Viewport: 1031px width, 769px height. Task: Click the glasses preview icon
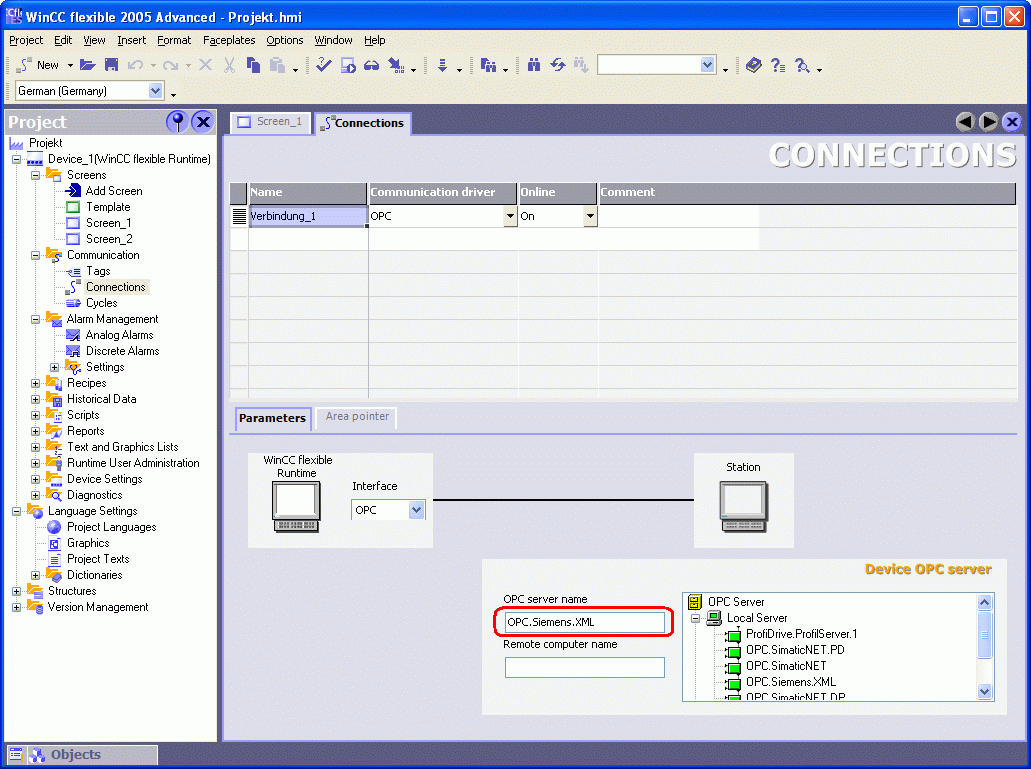(372, 65)
